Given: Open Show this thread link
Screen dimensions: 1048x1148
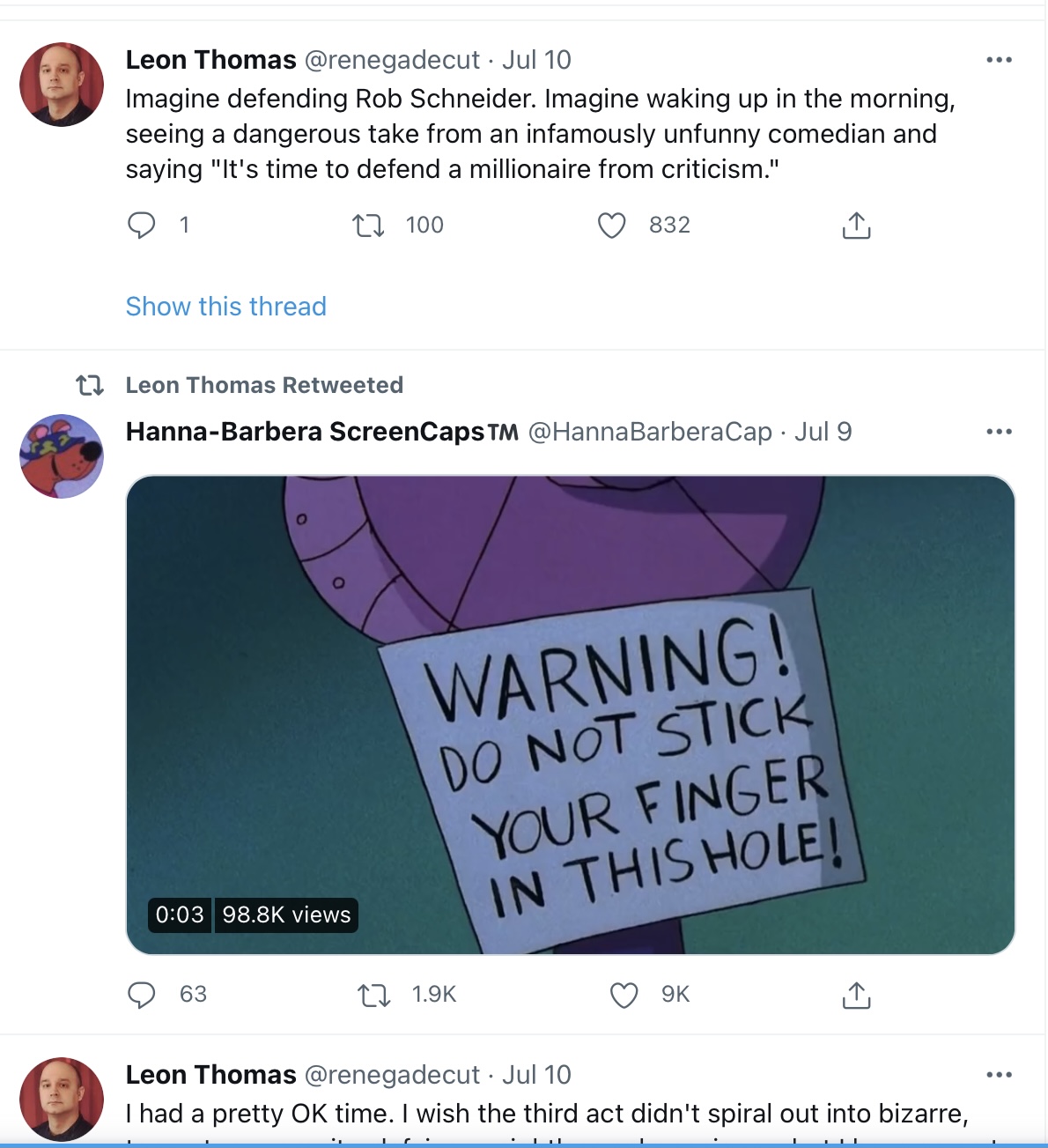Looking at the screenshot, I should [x=226, y=307].
